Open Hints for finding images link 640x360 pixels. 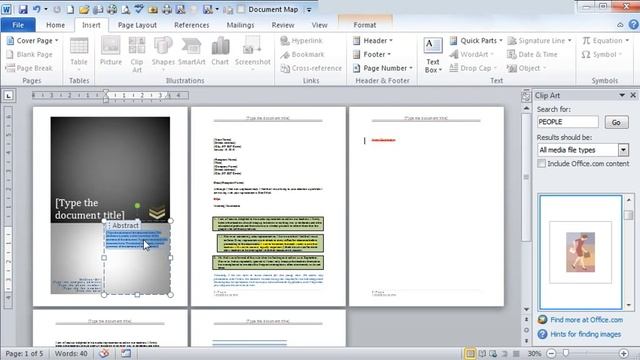pyautogui.click(x=585, y=334)
